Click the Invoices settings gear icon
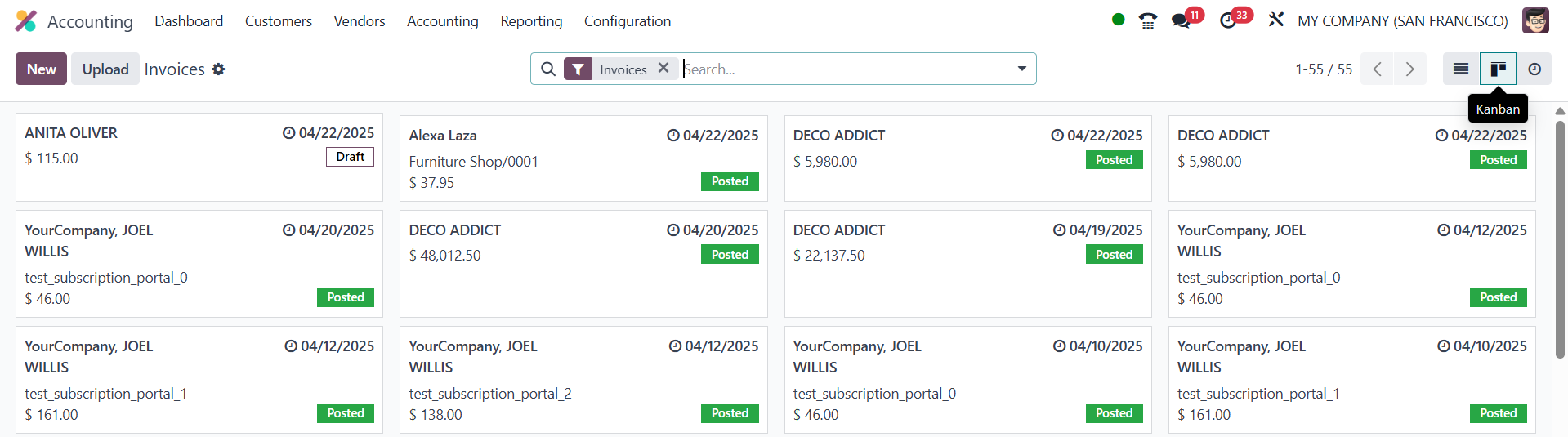The width and height of the screenshot is (1568, 437). (x=218, y=69)
